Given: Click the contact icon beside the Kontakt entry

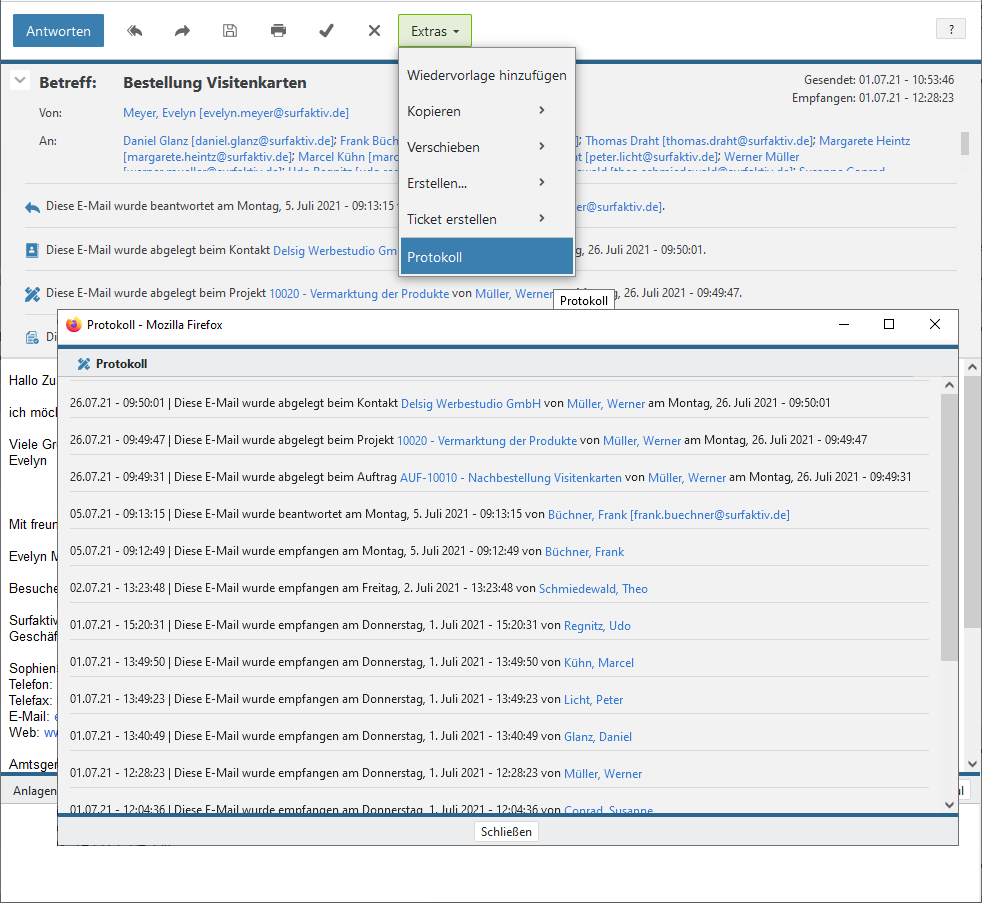Looking at the screenshot, I should coord(32,250).
